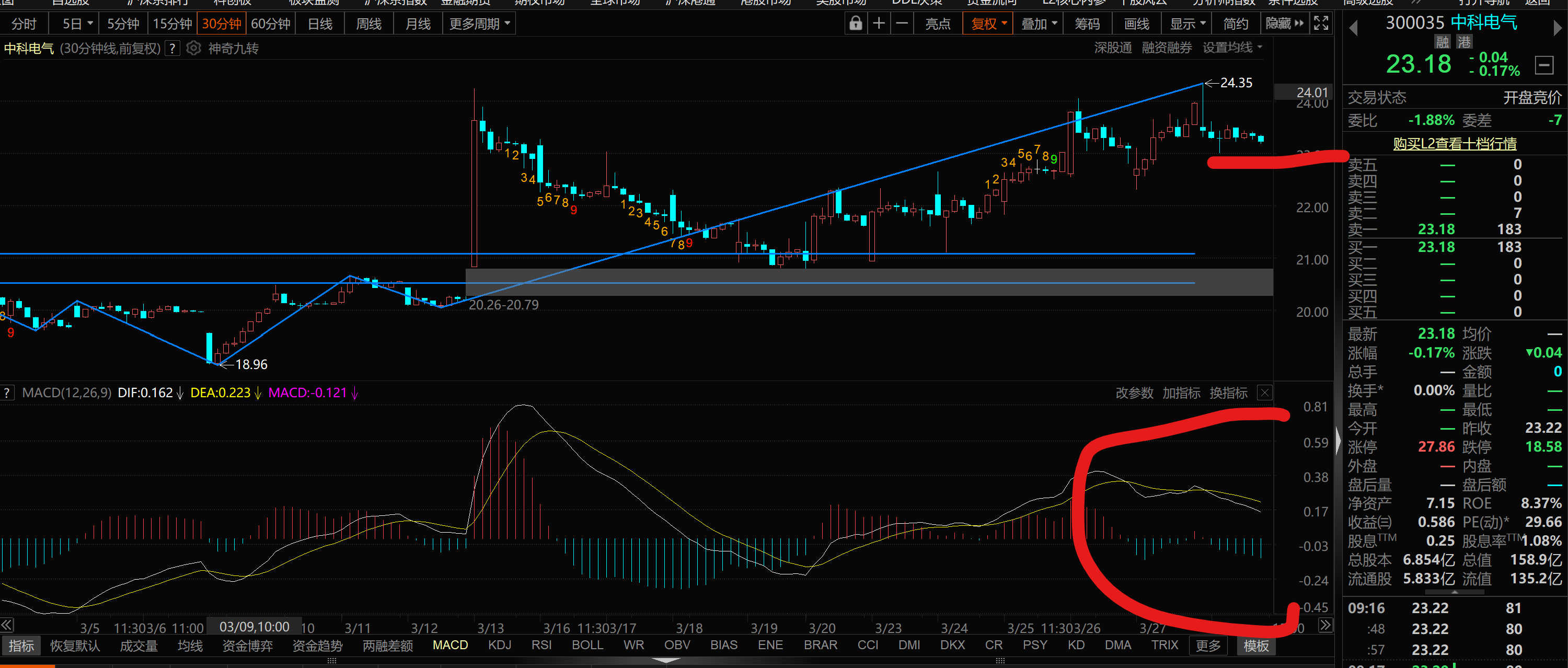Open the 复权 adjustment dropdown
The width and height of the screenshot is (1568, 668).
tap(988, 24)
